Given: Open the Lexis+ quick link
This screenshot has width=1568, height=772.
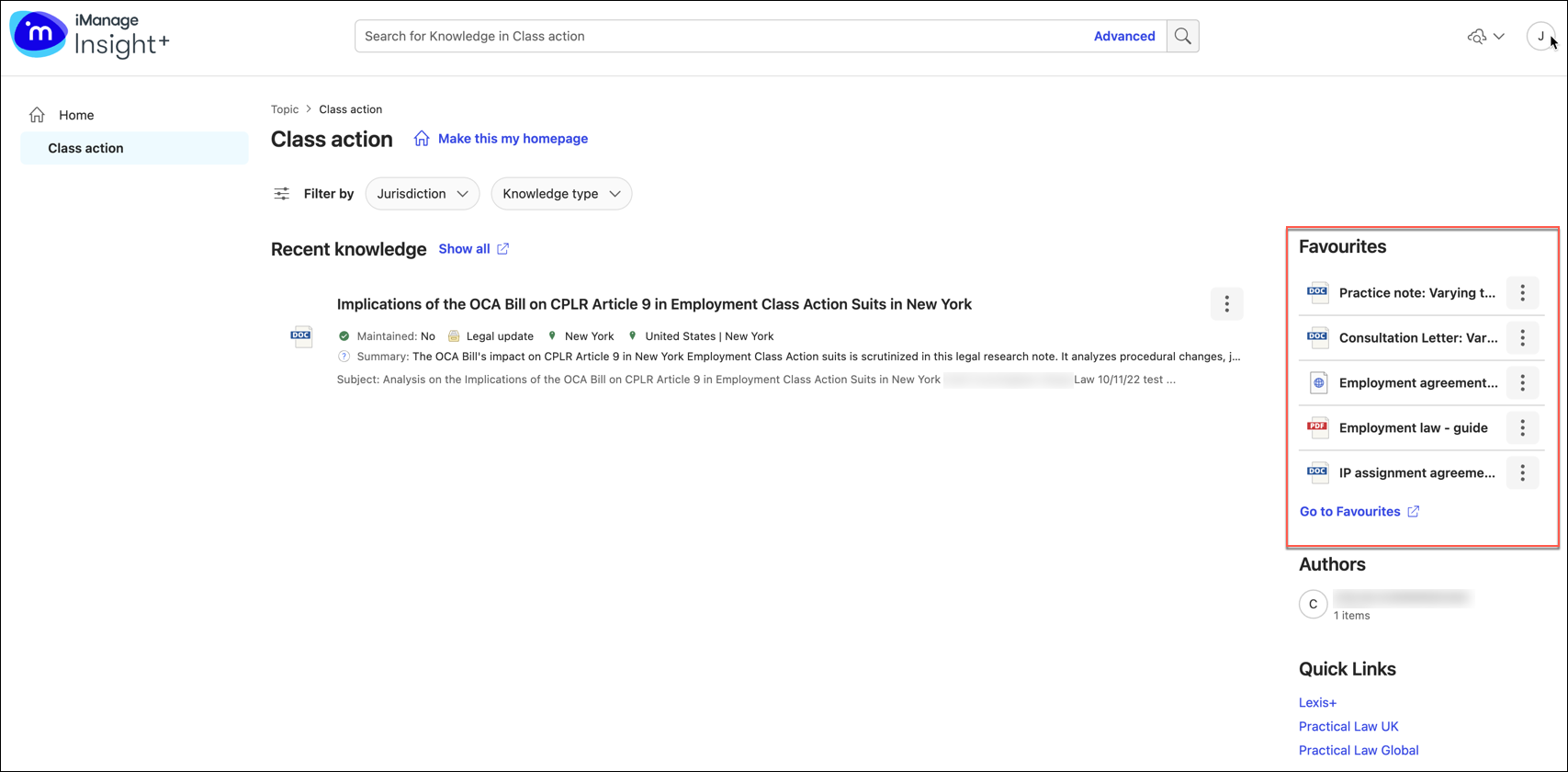Looking at the screenshot, I should [1317, 703].
